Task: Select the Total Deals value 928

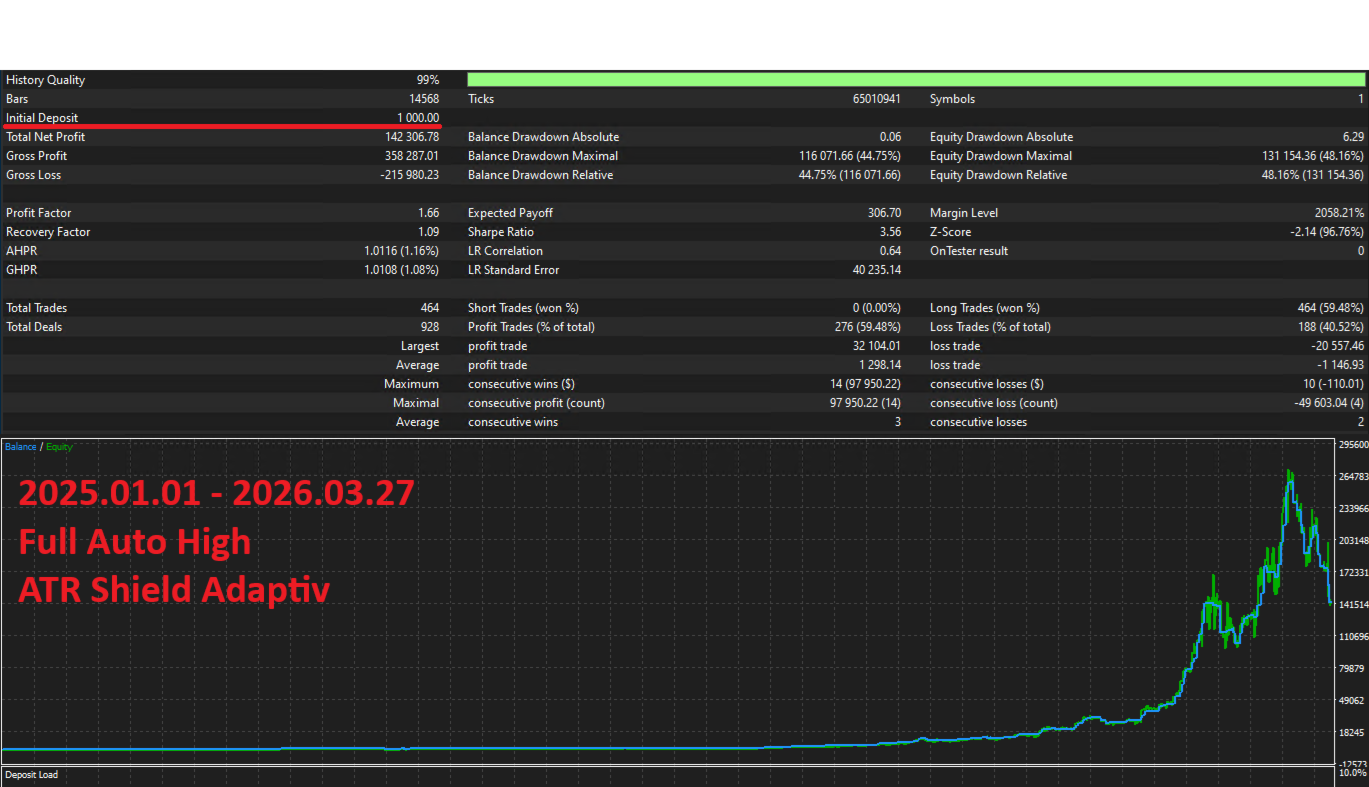Action: (x=430, y=327)
